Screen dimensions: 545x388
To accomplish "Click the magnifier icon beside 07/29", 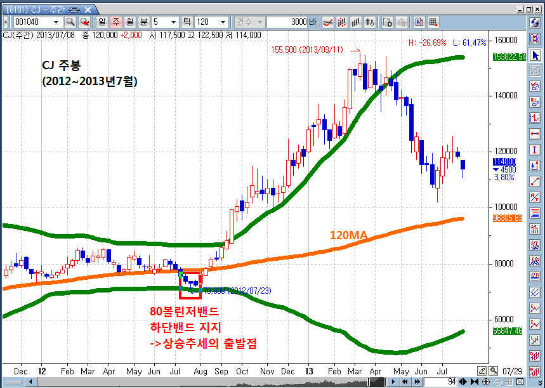I will click(x=493, y=371).
